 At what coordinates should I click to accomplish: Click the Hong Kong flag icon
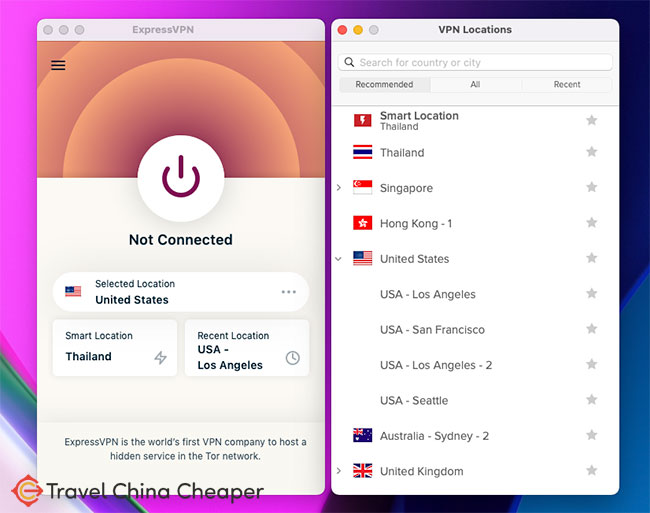tap(362, 223)
